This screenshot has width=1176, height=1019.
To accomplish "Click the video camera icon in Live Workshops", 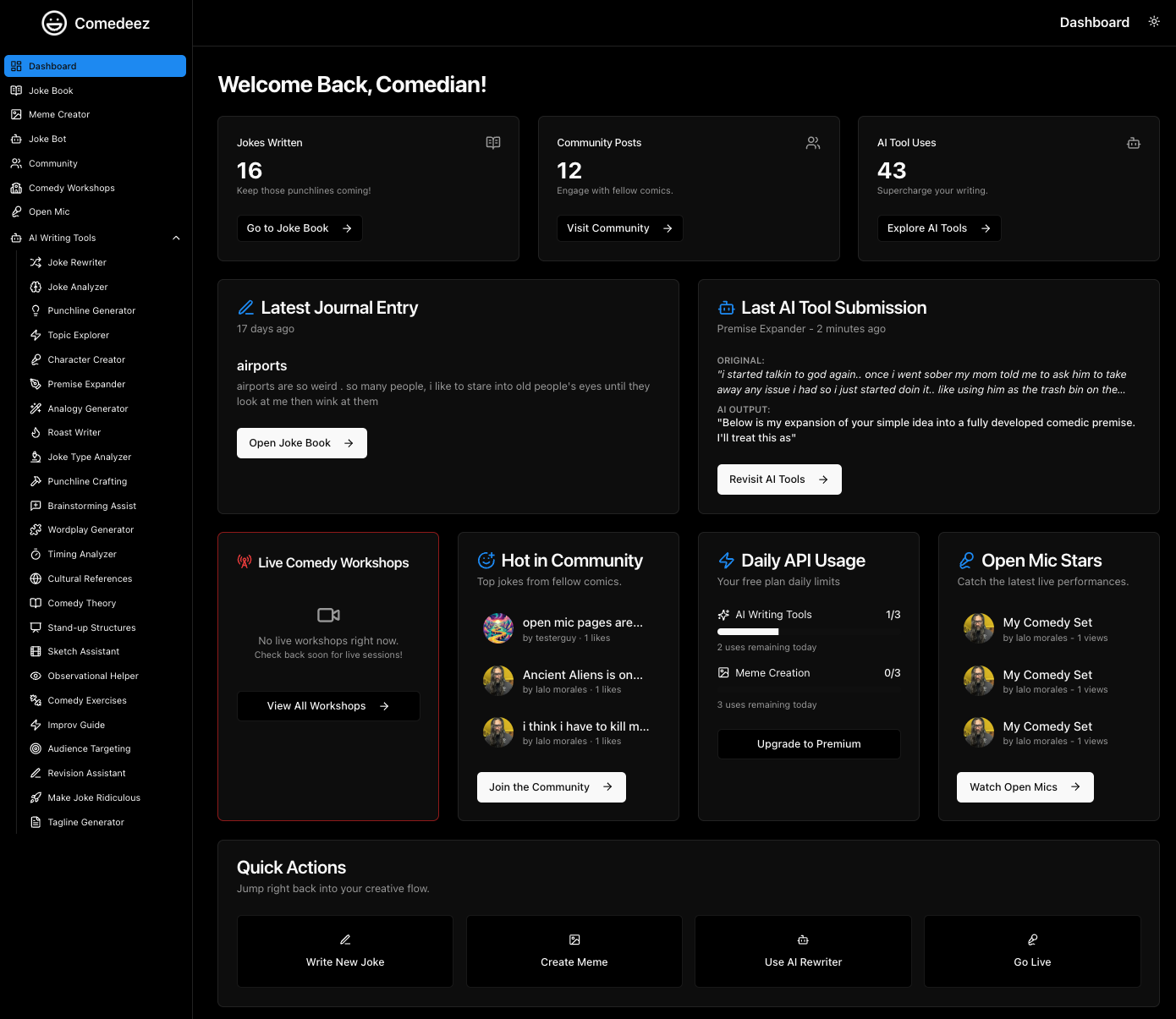I will point(328,615).
